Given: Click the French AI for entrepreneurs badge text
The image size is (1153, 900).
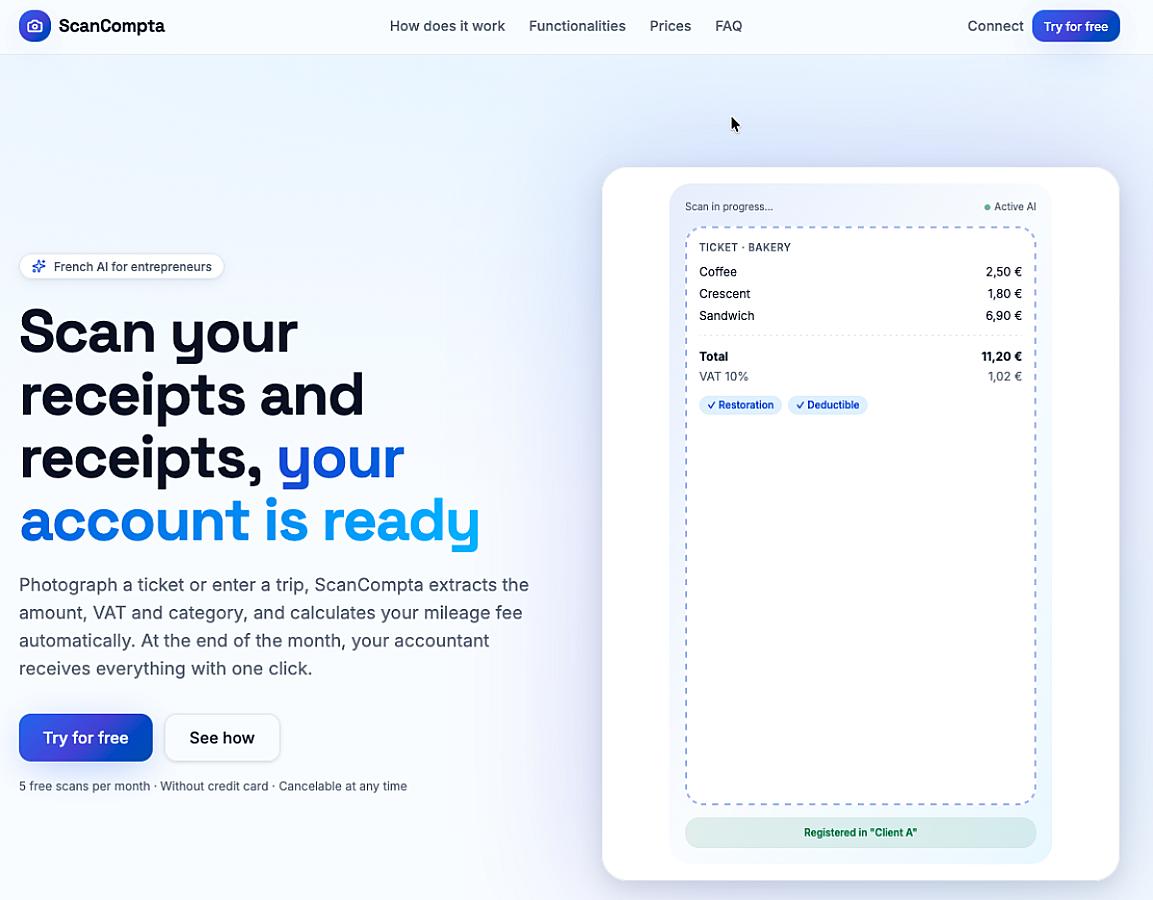Looking at the screenshot, I should pos(132,266).
